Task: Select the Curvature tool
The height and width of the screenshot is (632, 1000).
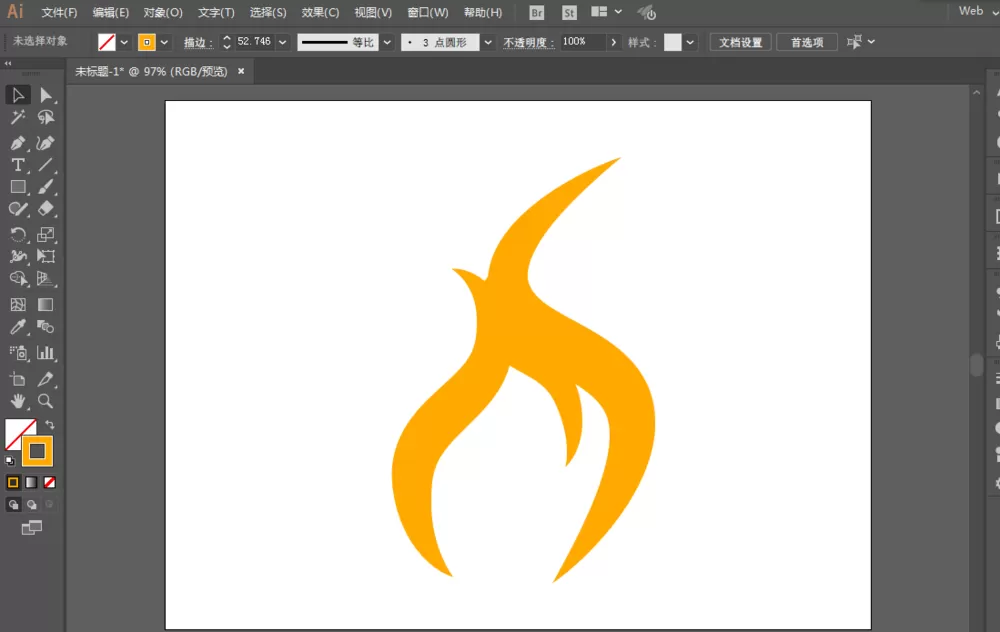Action: [x=45, y=143]
